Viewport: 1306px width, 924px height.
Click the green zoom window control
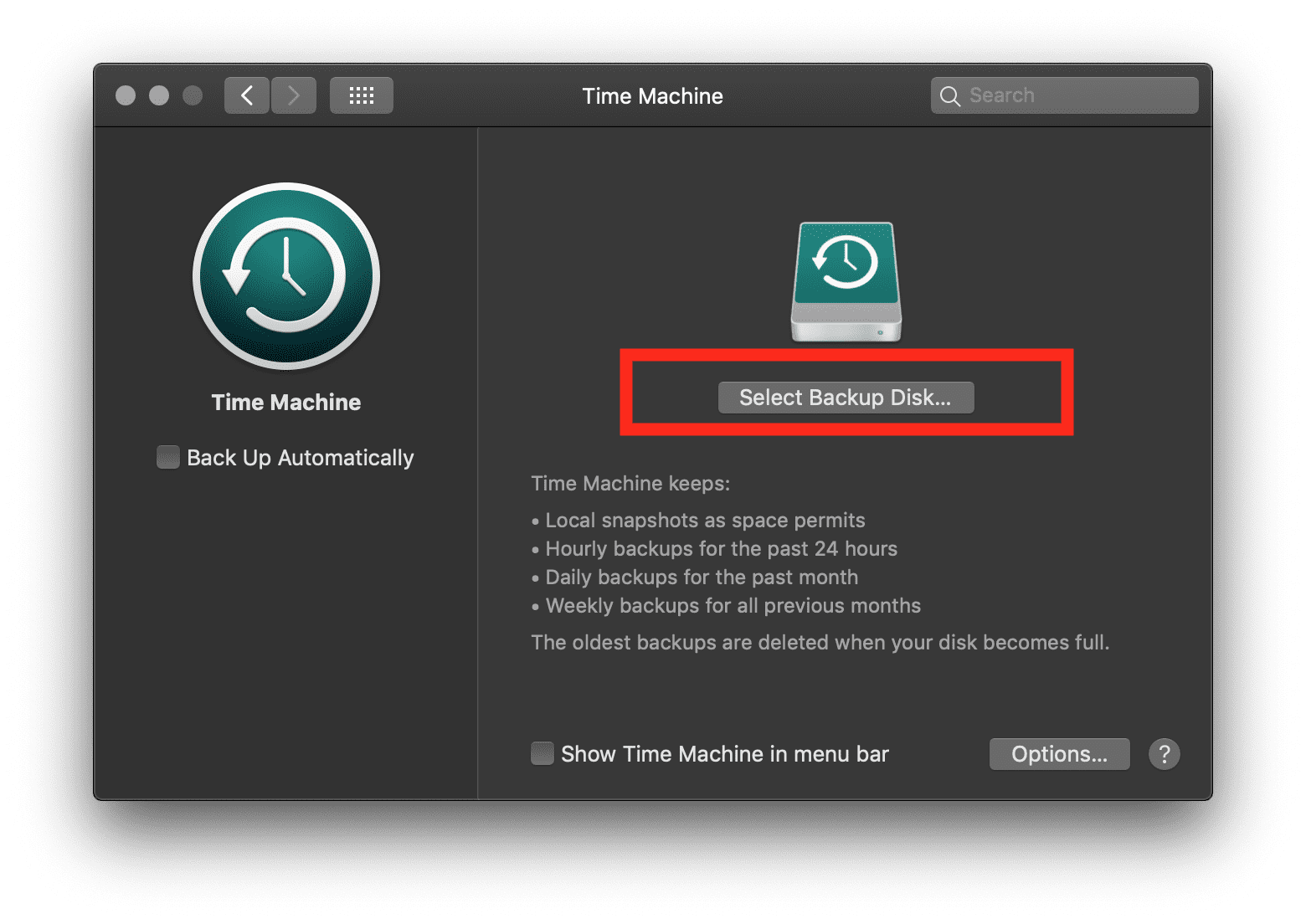(x=193, y=95)
